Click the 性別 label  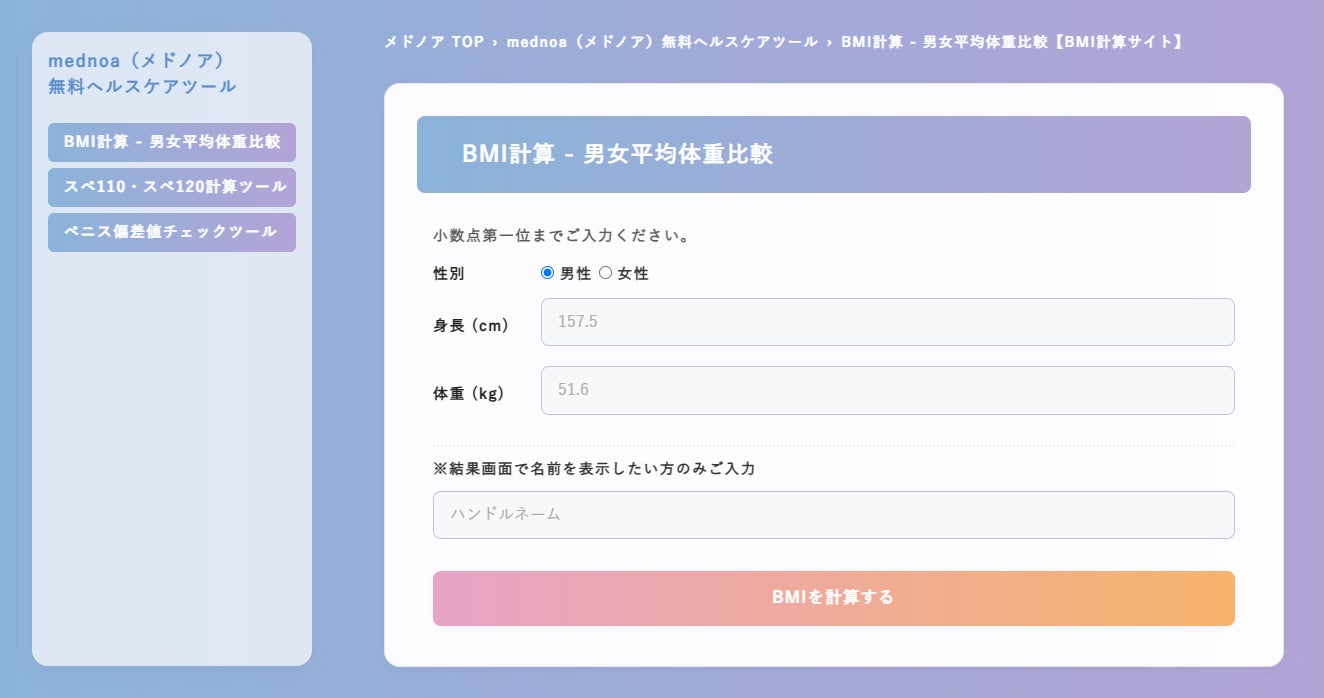(x=449, y=274)
